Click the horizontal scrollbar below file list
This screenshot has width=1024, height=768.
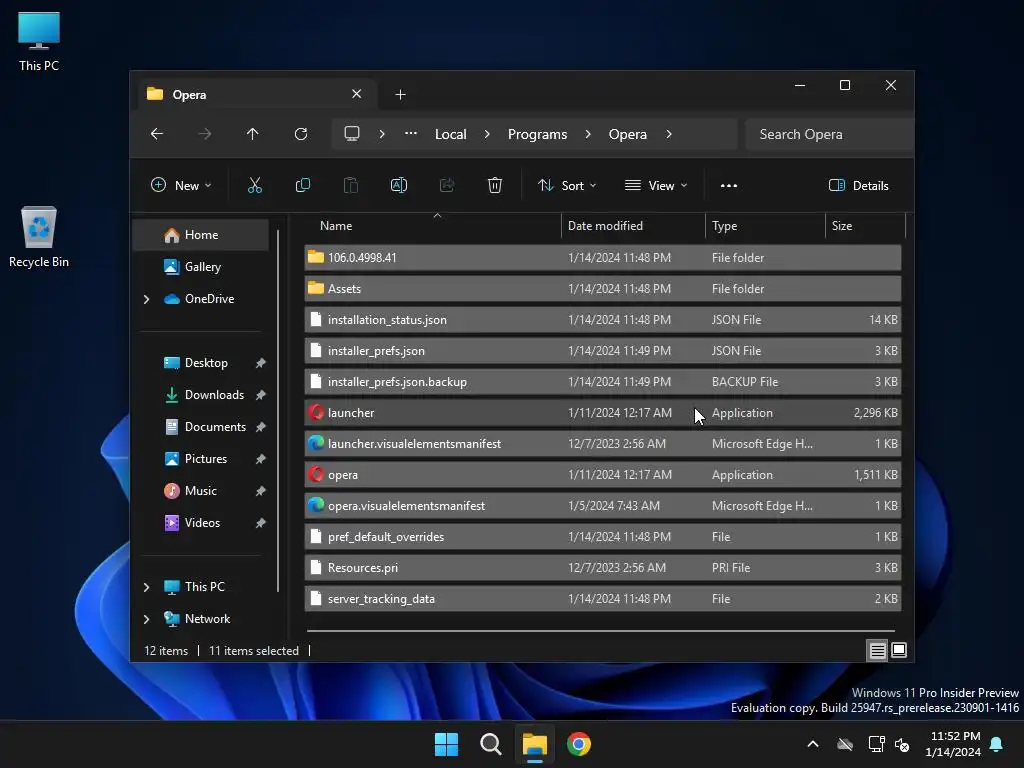point(601,631)
